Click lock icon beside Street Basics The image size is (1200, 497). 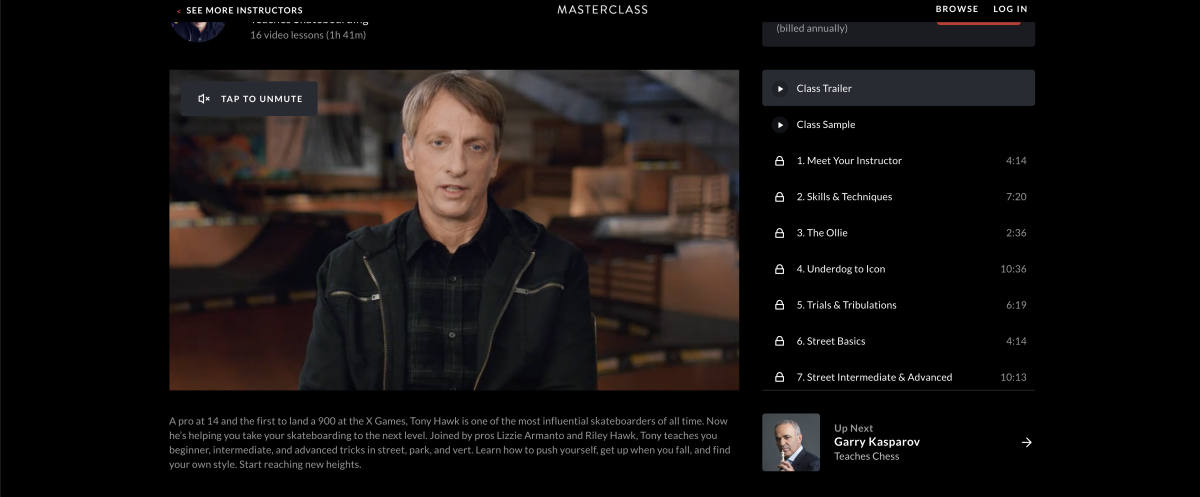(779, 340)
